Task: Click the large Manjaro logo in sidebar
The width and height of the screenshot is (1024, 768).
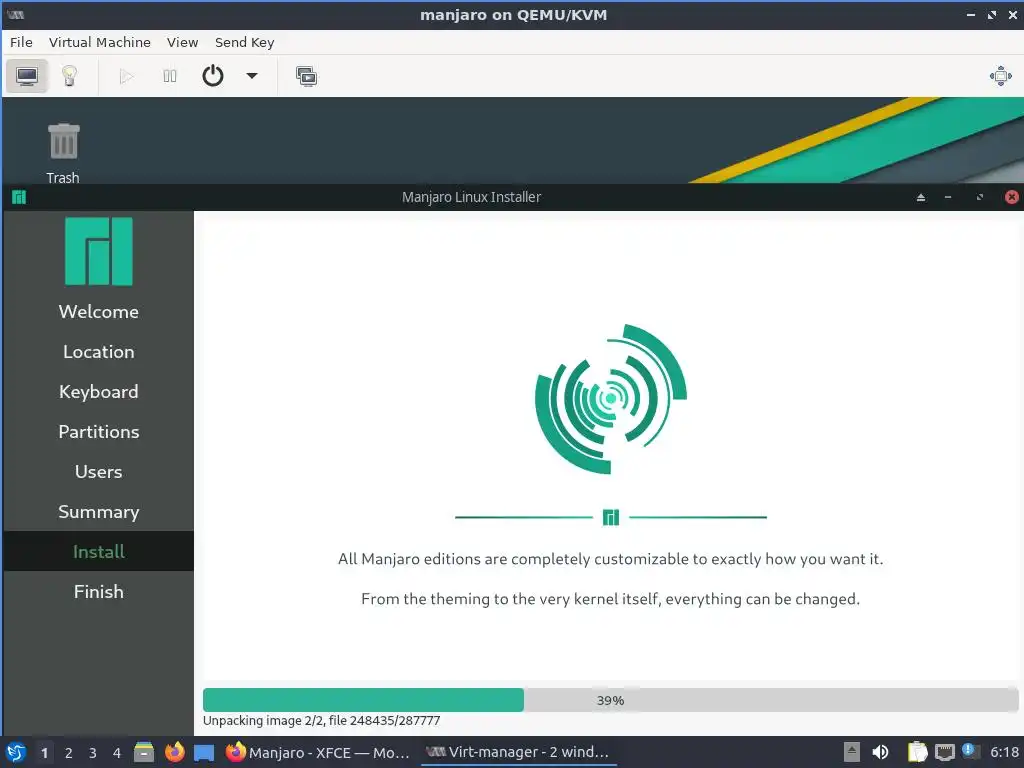Action: point(99,251)
